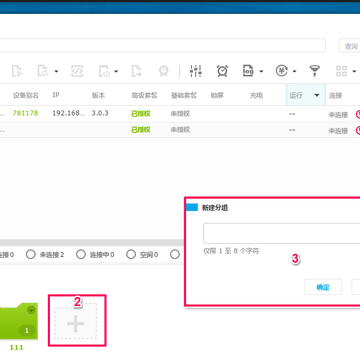Click the sync document toolbar icon
The height and width of the screenshot is (360, 360).
click(x=43, y=71)
